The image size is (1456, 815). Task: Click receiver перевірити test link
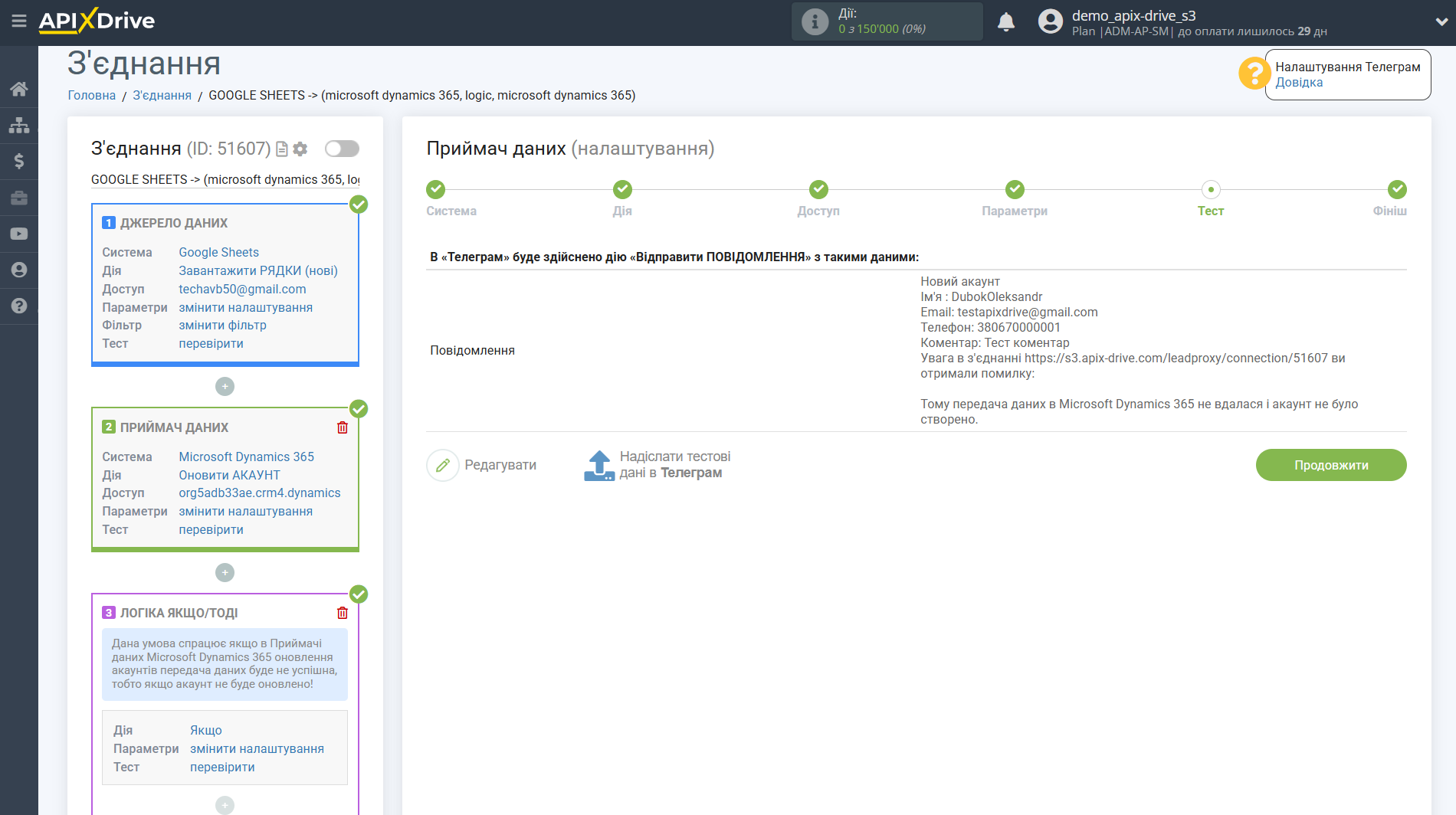coord(212,530)
